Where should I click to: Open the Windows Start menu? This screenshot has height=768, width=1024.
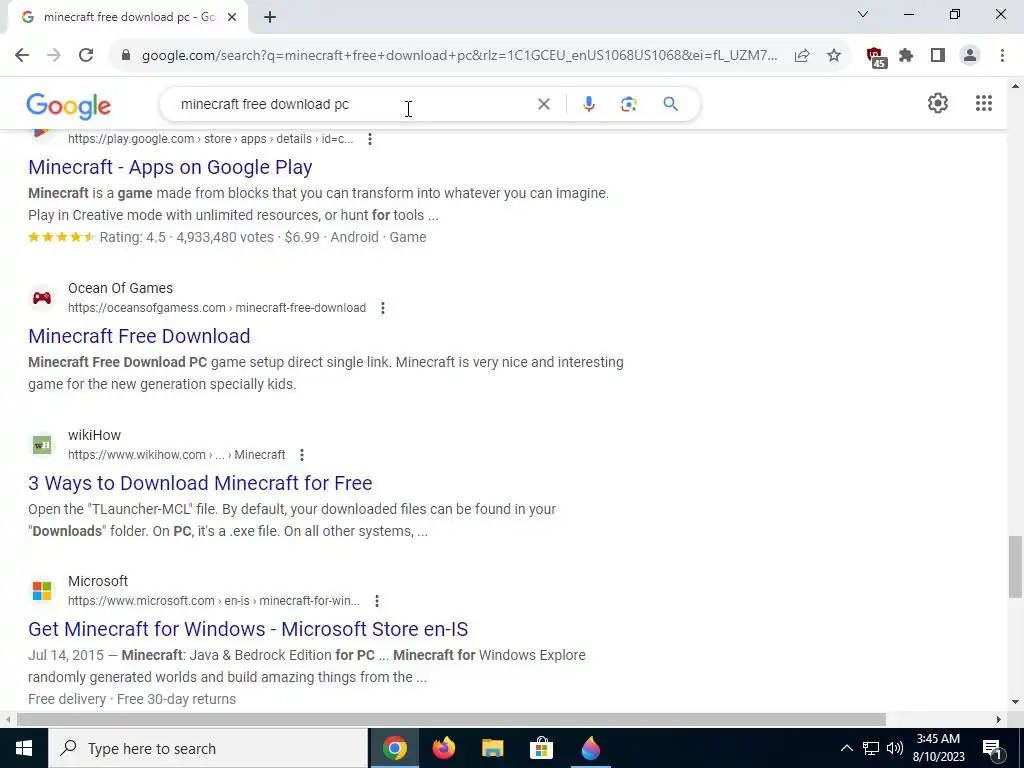[24, 748]
